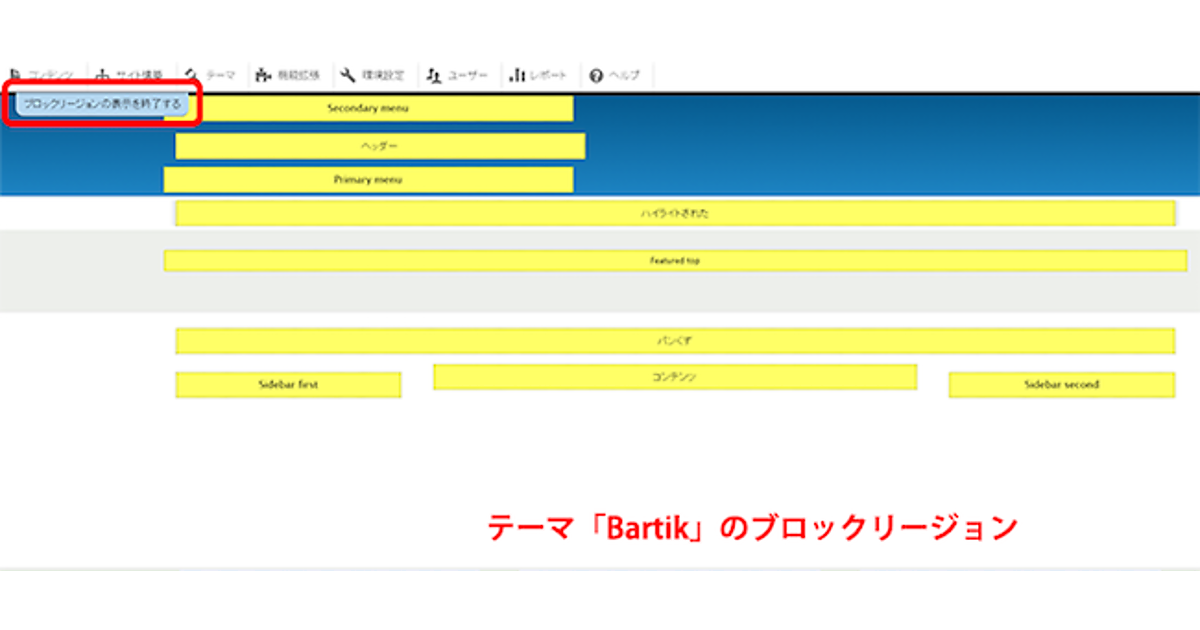Image resolution: width=1200 pixels, height=630 pixels.
Task: Click ブロックリージョンの表示を終了する link
Action: [x=103, y=103]
